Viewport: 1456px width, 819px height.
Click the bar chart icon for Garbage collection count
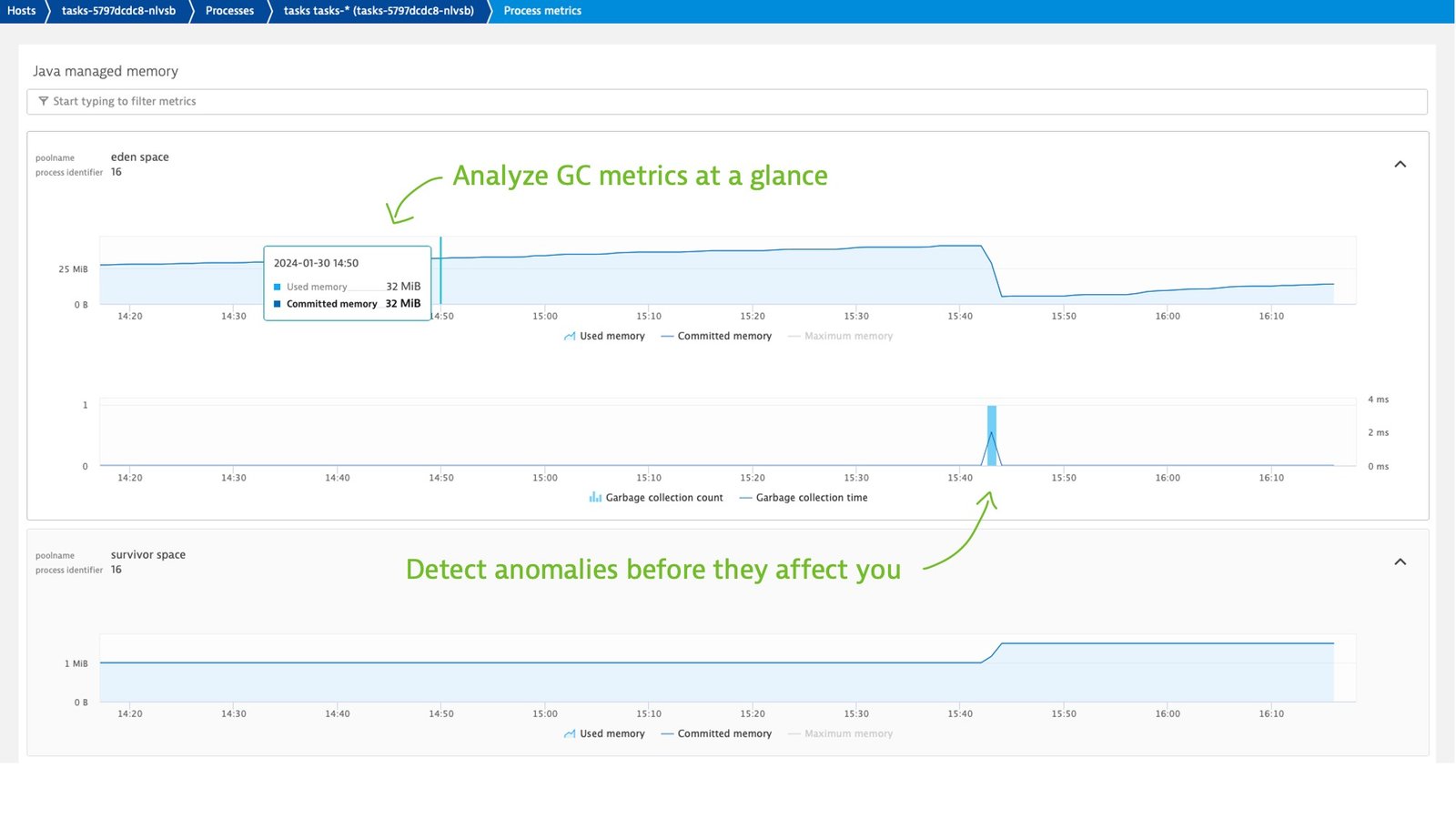595,498
